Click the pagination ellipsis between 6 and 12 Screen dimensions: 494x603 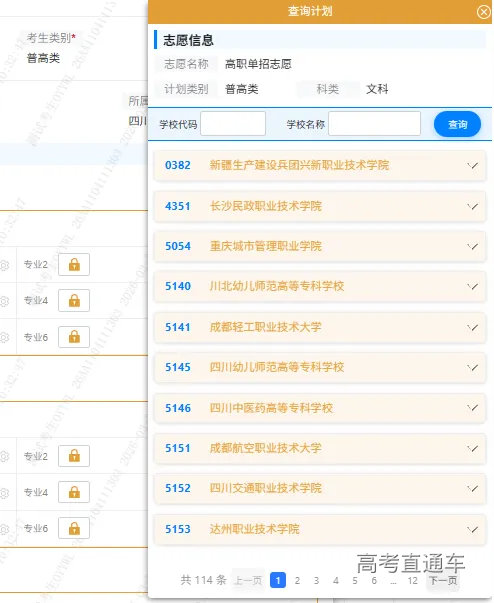(x=393, y=581)
